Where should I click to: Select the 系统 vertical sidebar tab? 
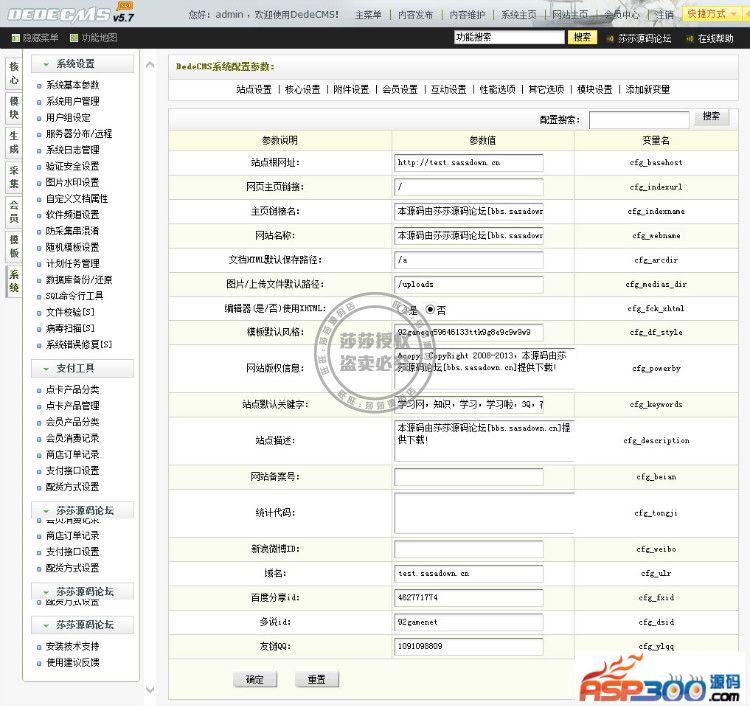click(14, 281)
